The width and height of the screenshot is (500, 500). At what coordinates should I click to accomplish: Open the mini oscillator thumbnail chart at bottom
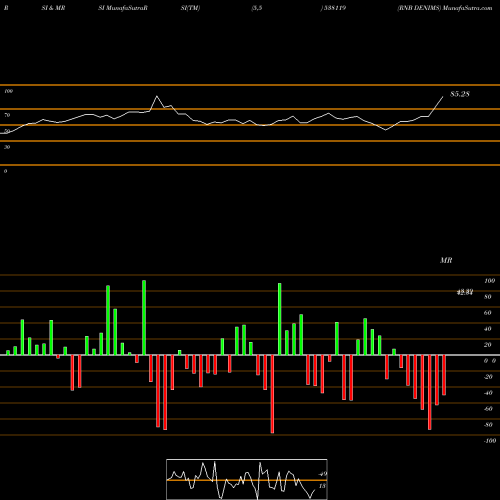(247, 479)
